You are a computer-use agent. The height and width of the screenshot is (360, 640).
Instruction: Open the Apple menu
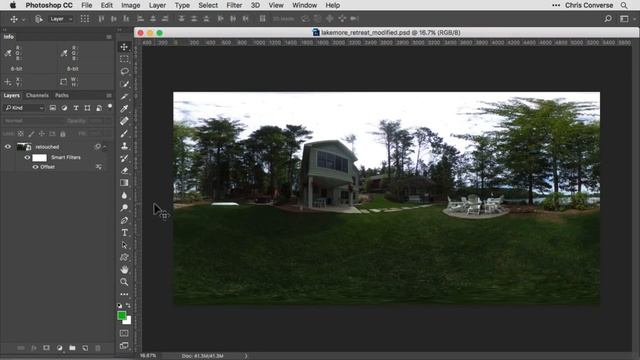tap(13, 5)
